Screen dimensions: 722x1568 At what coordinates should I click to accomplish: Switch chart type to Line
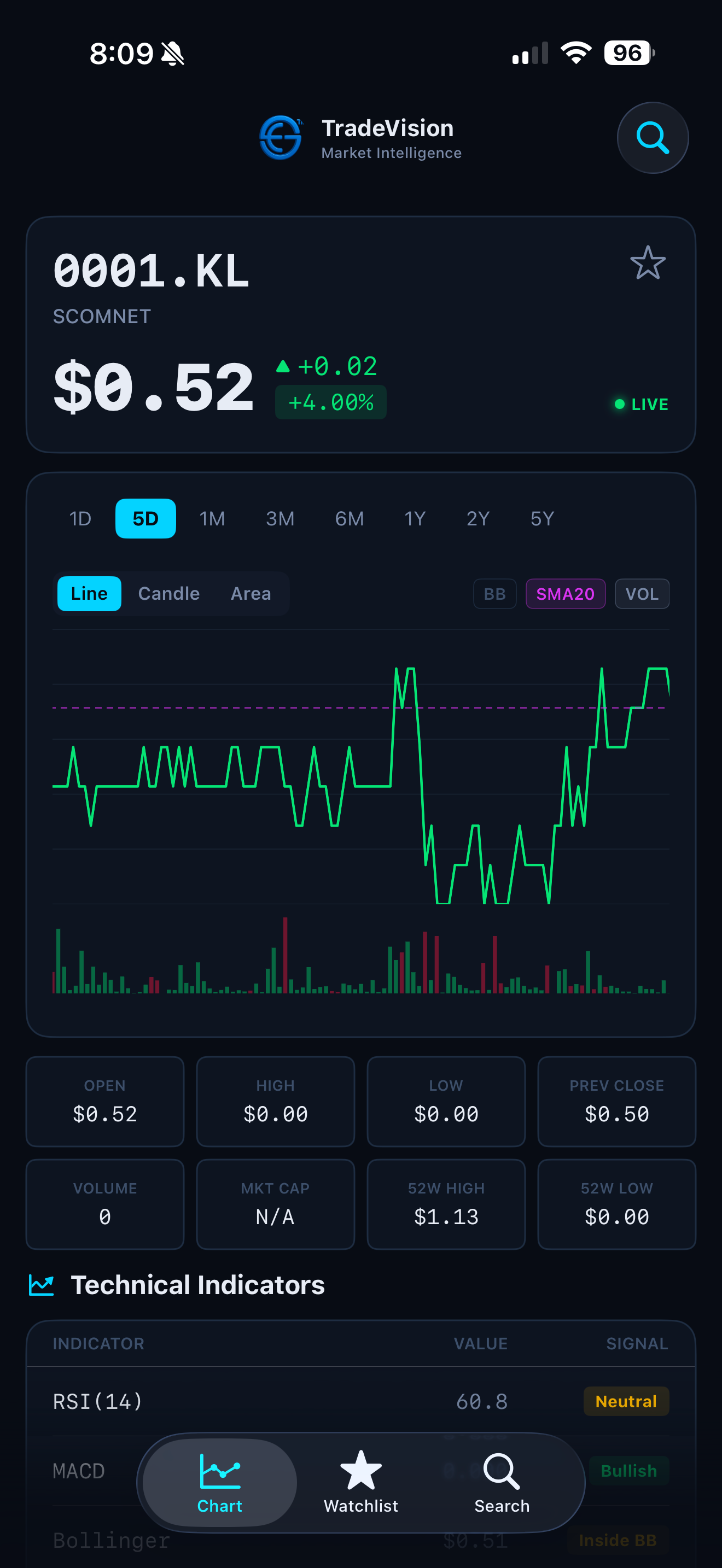(90, 594)
